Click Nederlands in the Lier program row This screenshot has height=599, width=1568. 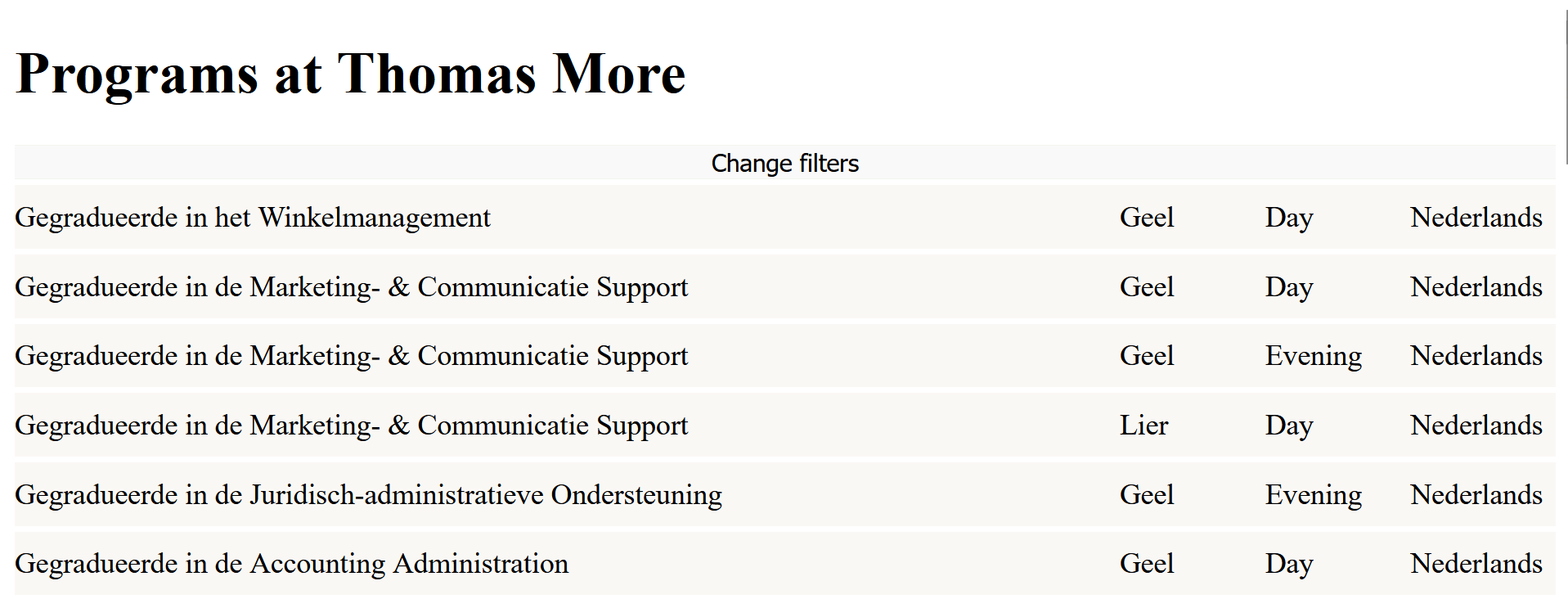tap(1476, 426)
